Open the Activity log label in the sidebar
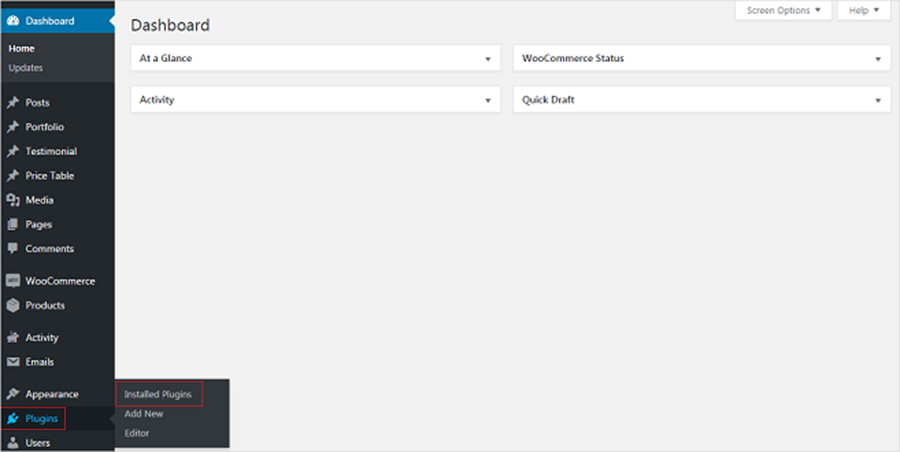 point(42,338)
